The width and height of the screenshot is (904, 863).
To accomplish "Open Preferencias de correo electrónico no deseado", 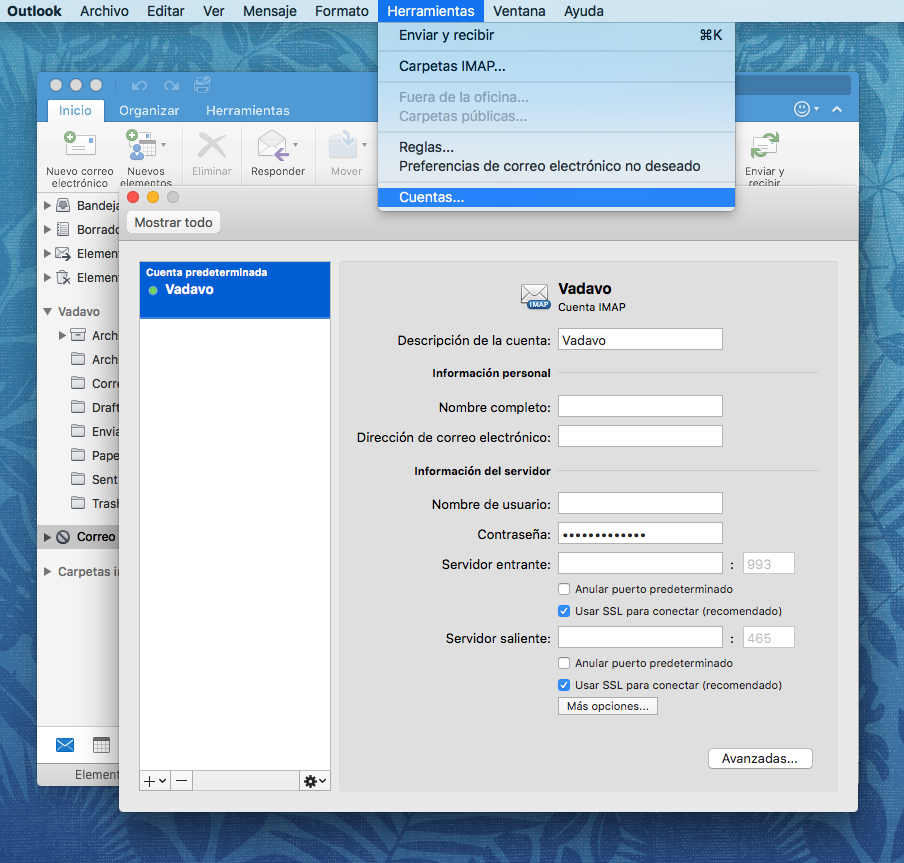I will (556, 166).
